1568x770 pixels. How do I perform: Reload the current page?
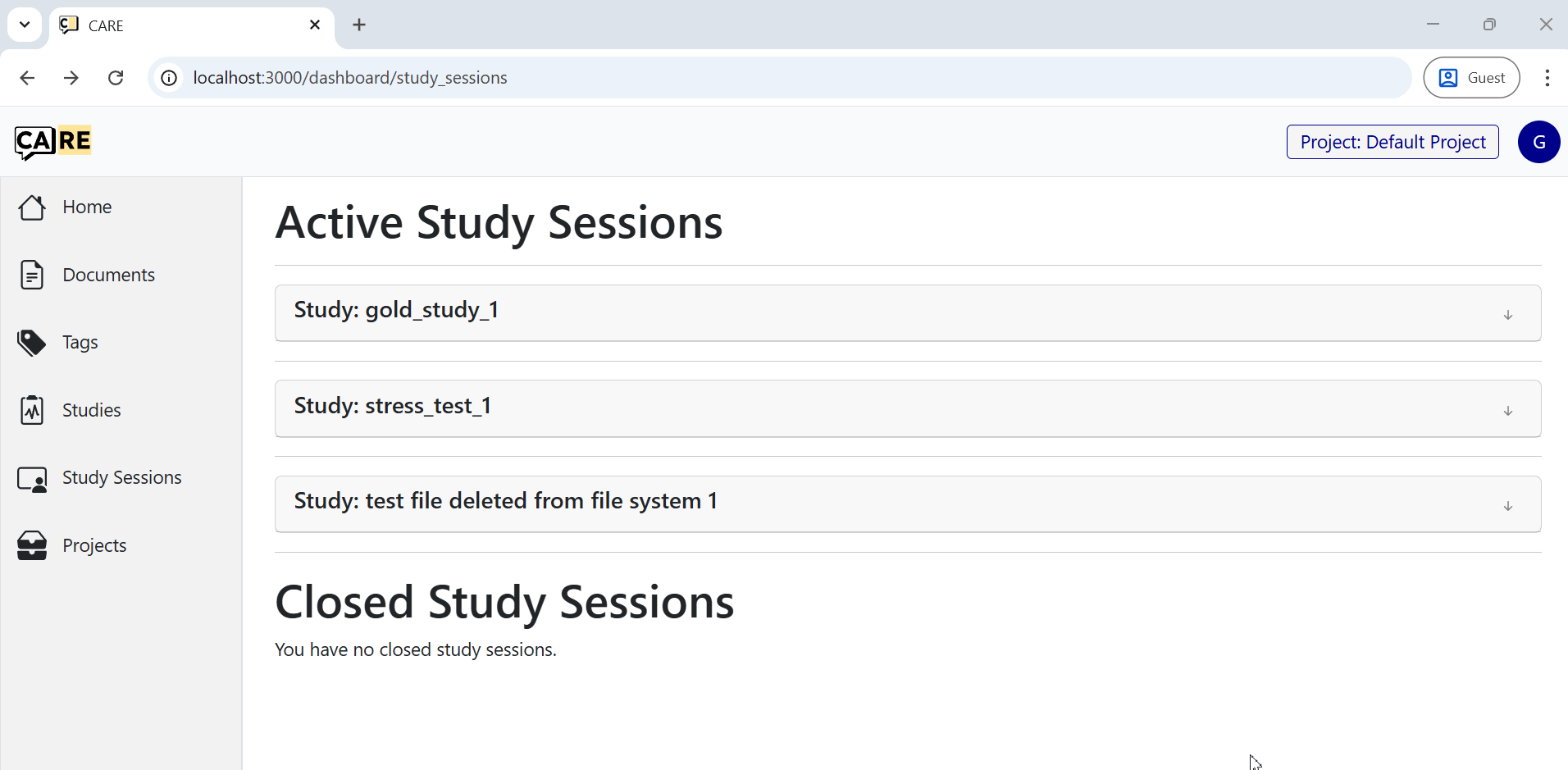tap(116, 78)
